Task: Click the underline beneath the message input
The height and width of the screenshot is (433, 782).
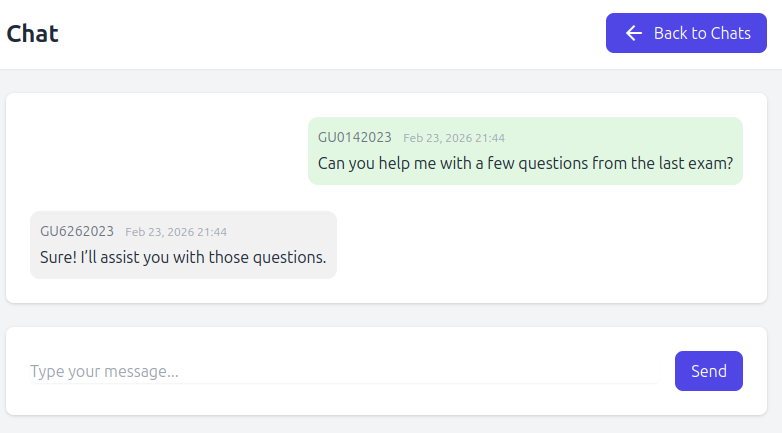Action: click(342, 383)
